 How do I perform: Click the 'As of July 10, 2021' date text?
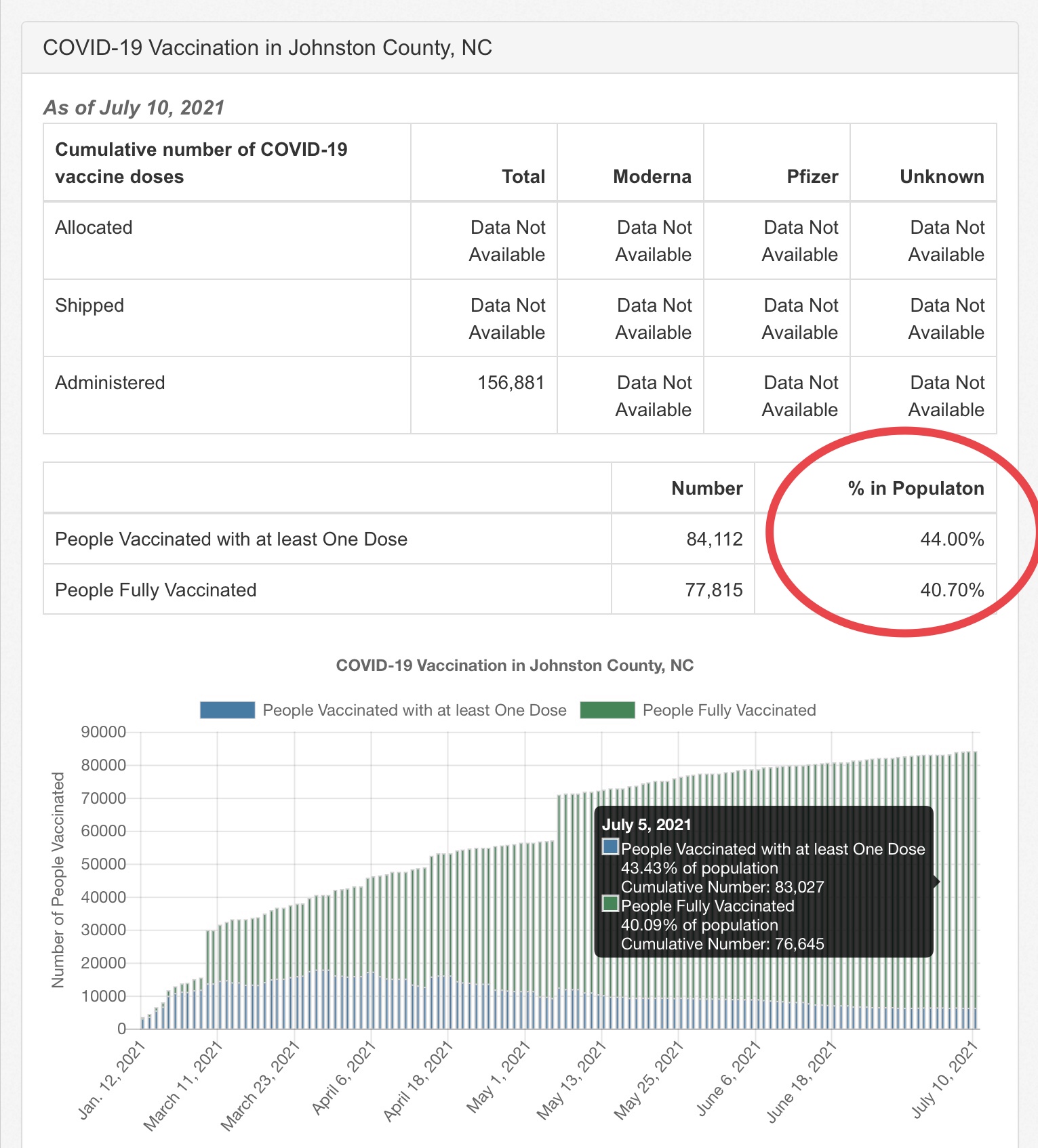(x=134, y=108)
